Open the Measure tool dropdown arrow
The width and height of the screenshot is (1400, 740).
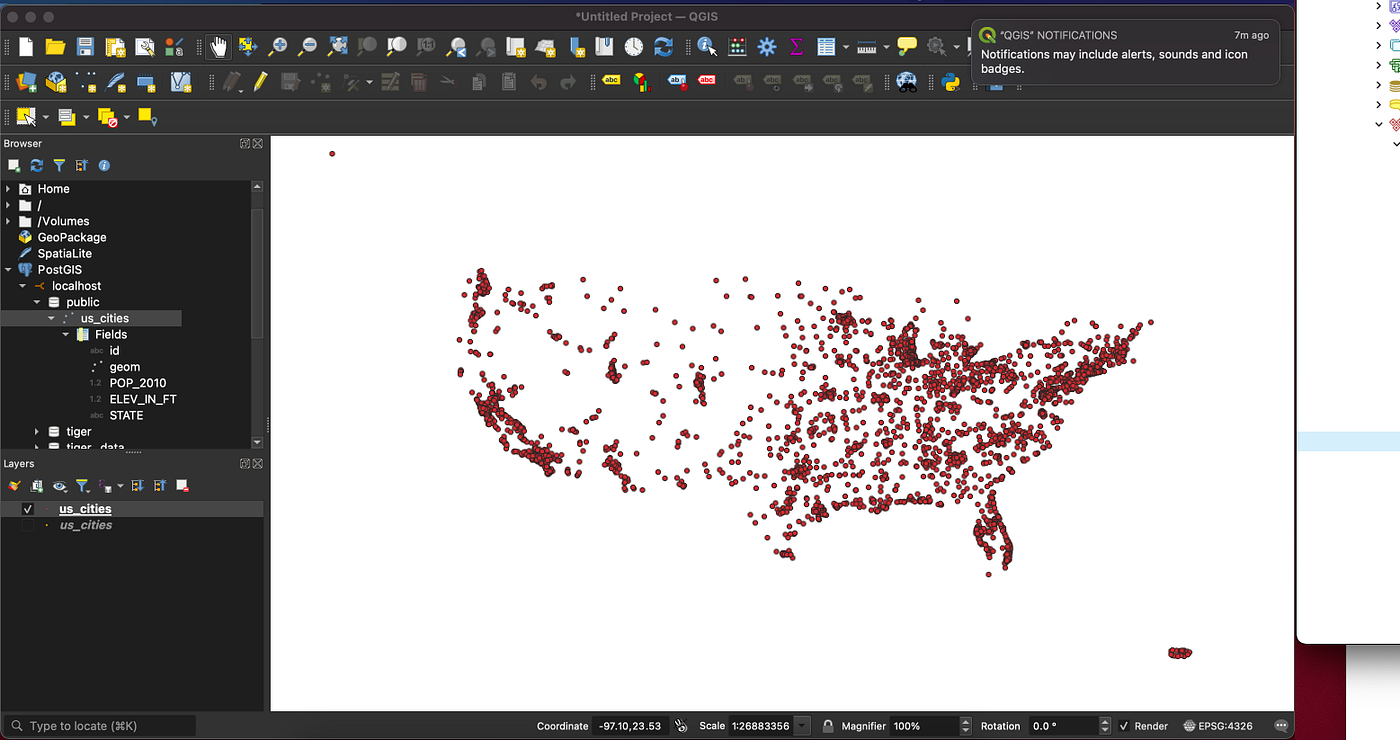coord(887,47)
